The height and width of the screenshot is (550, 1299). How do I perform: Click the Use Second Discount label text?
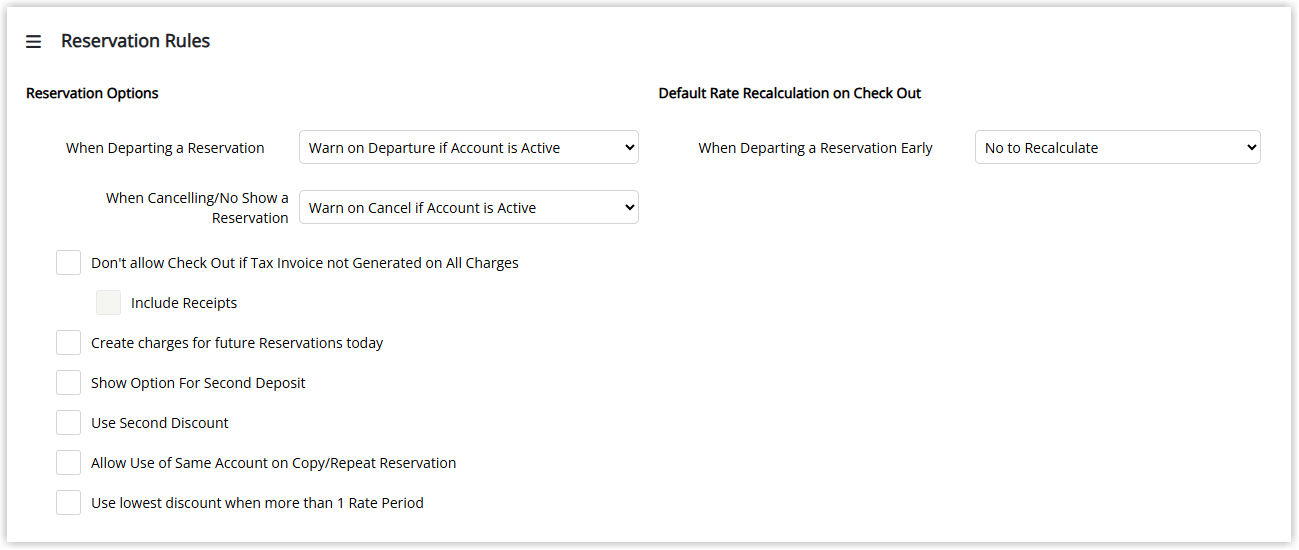click(x=160, y=423)
